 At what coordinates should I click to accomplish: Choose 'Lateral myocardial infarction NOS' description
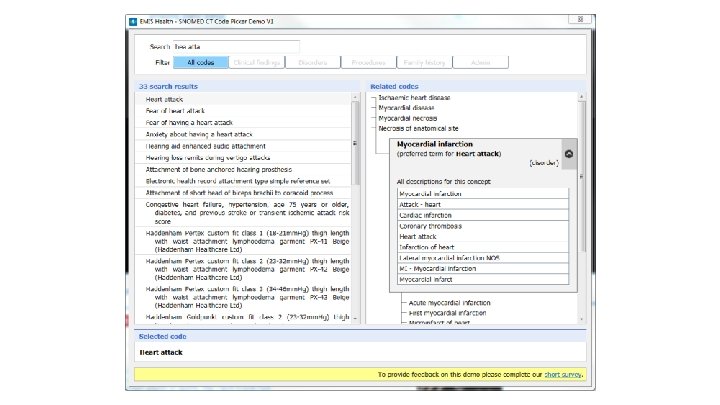click(x=483, y=258)
